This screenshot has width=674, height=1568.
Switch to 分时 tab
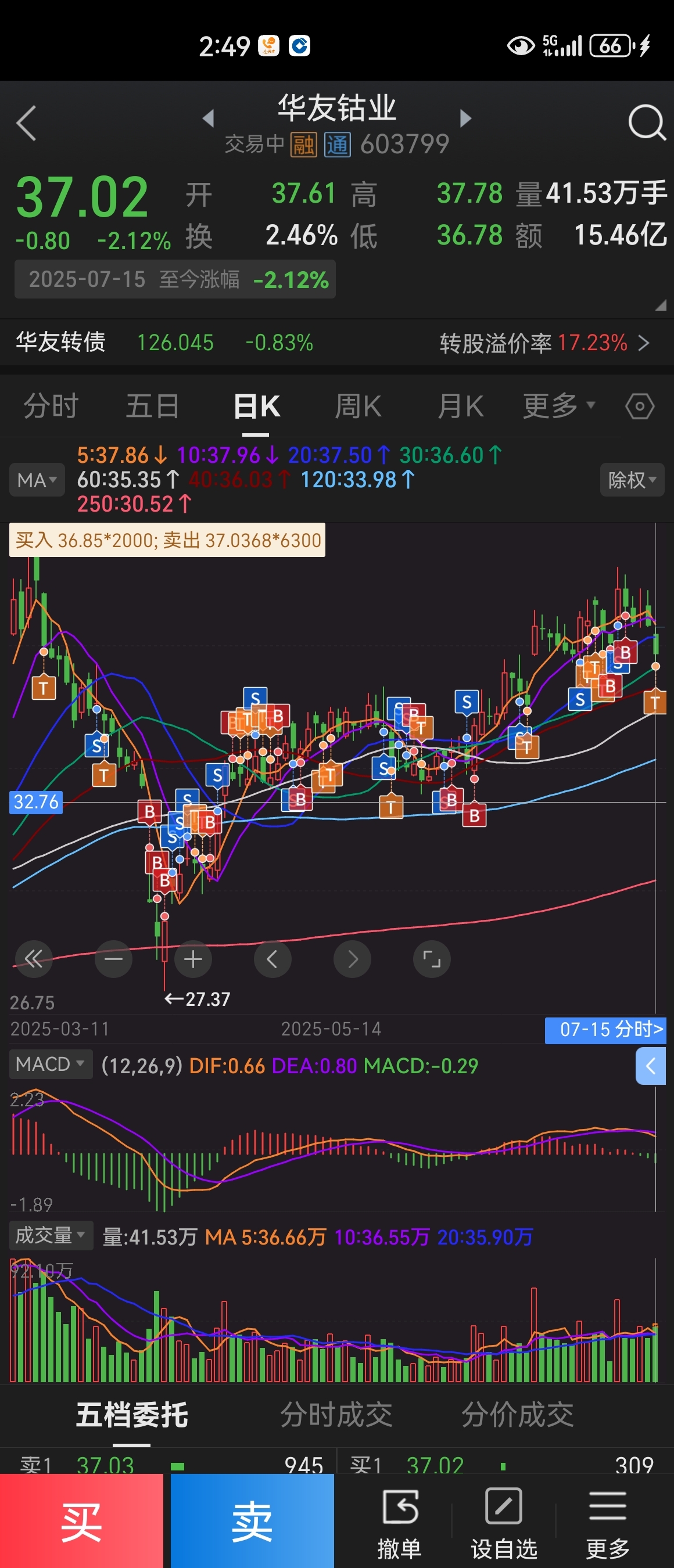point(51,406)
